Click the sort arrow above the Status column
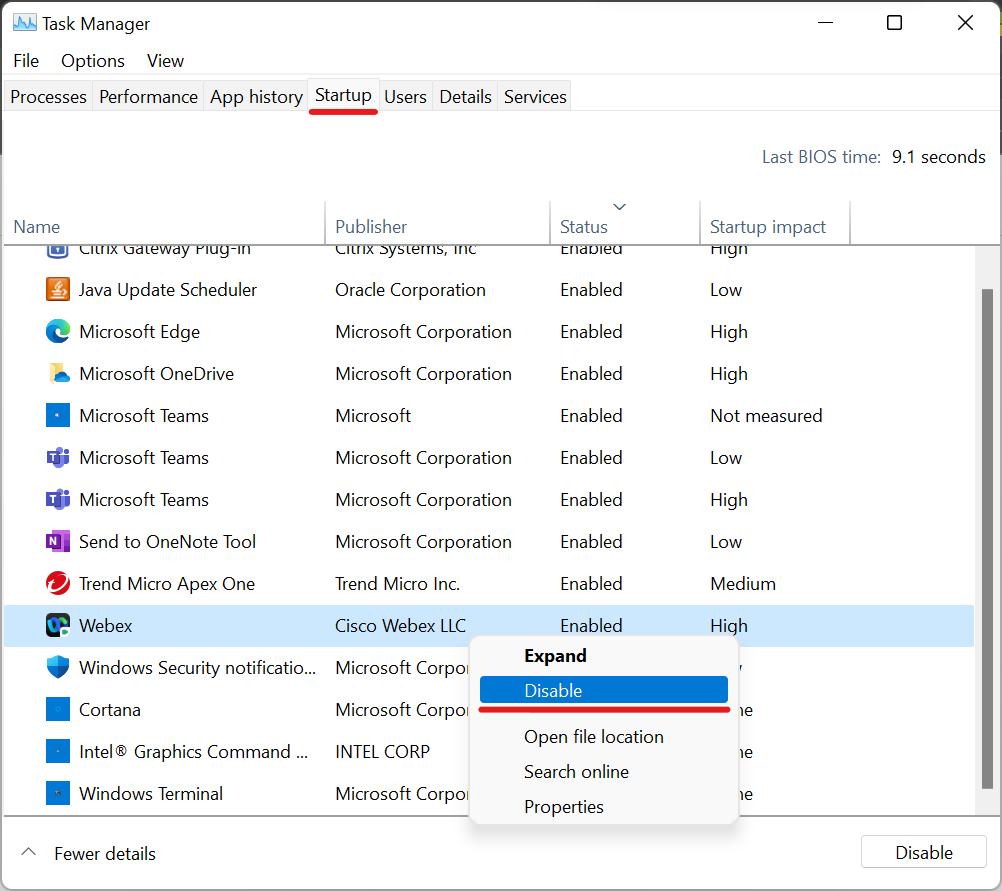 (x=619, y=206)
